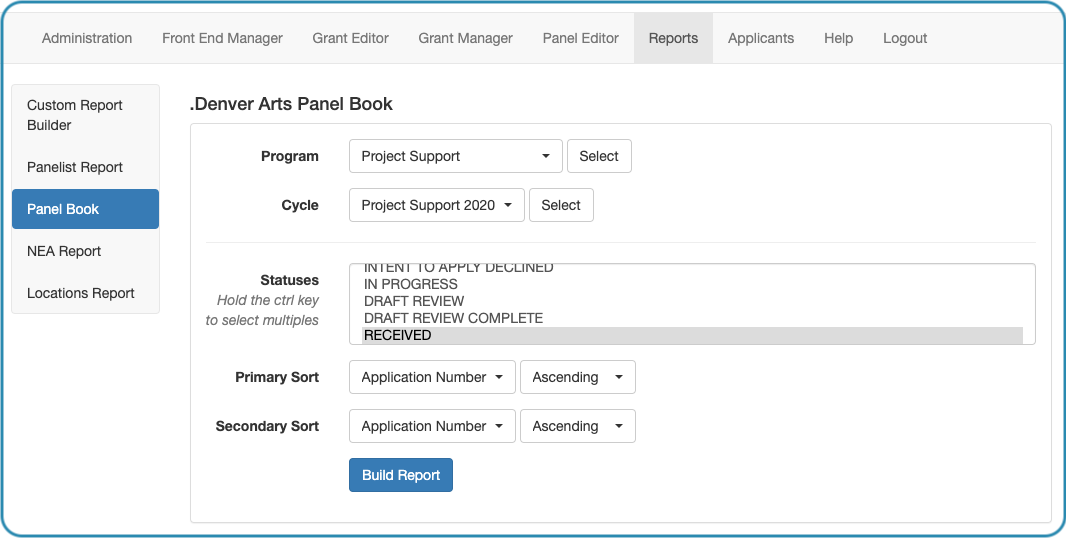Select DRAFT REVIEW COMPLETE status

(692, 318)
